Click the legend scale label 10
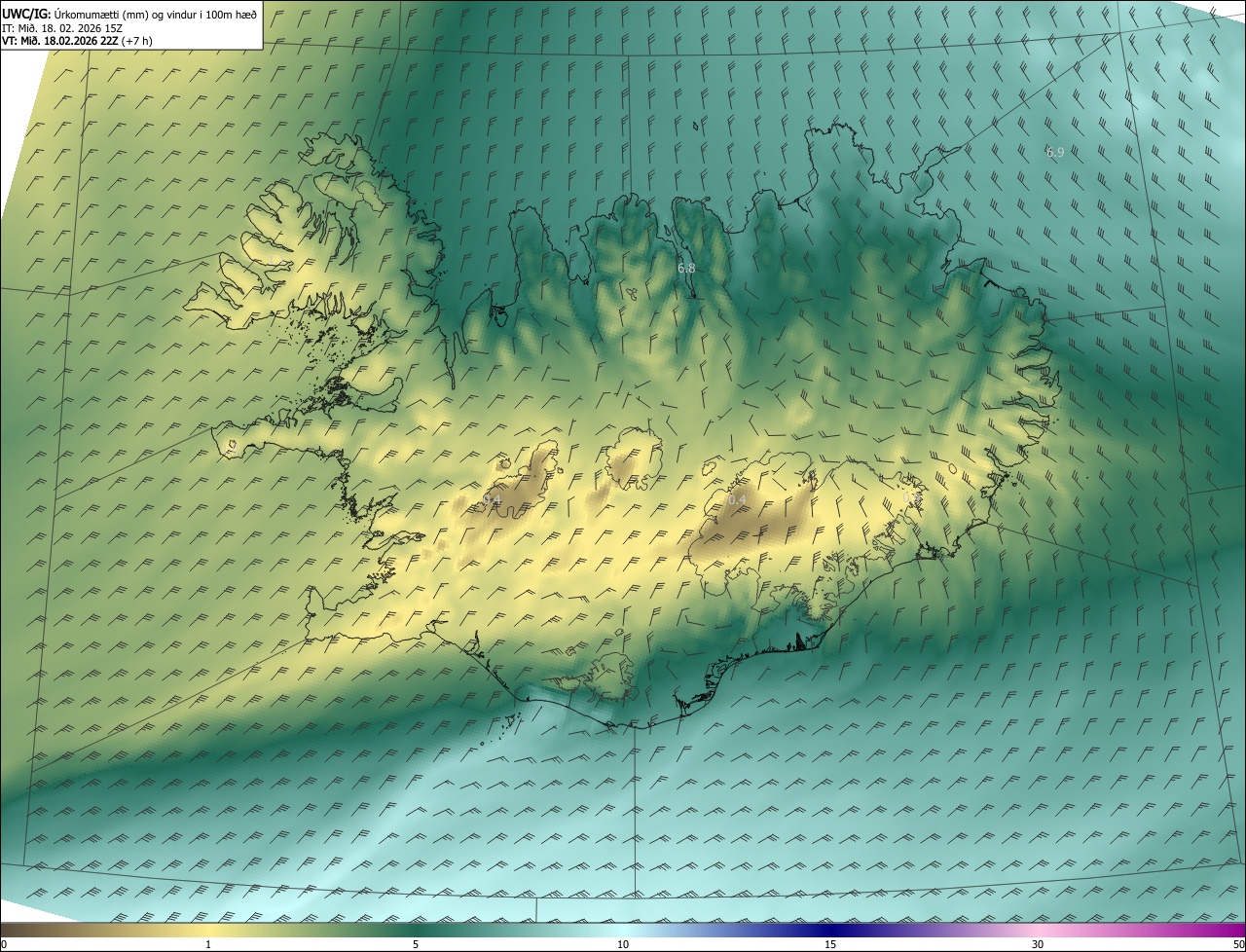 [x=623, y=944]
